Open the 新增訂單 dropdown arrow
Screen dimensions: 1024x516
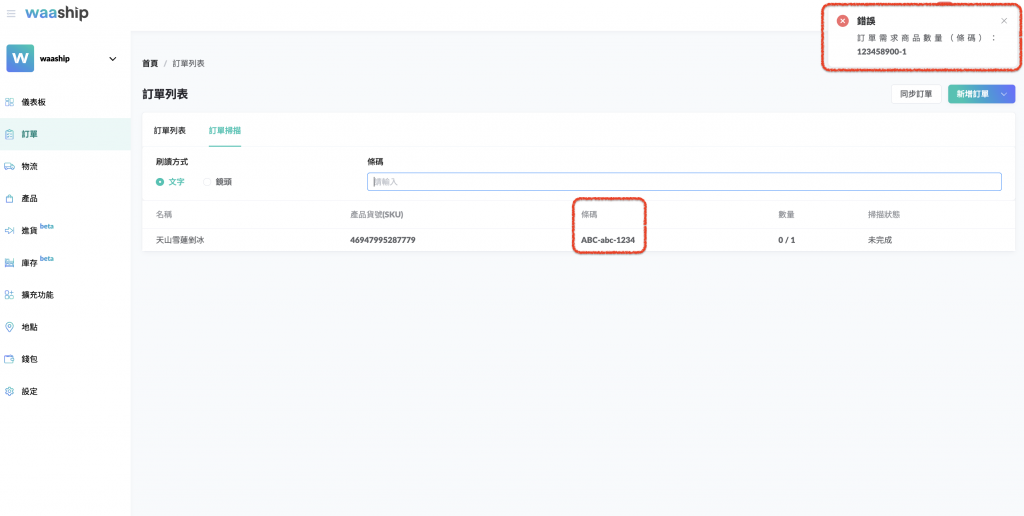pos(1004,94)
